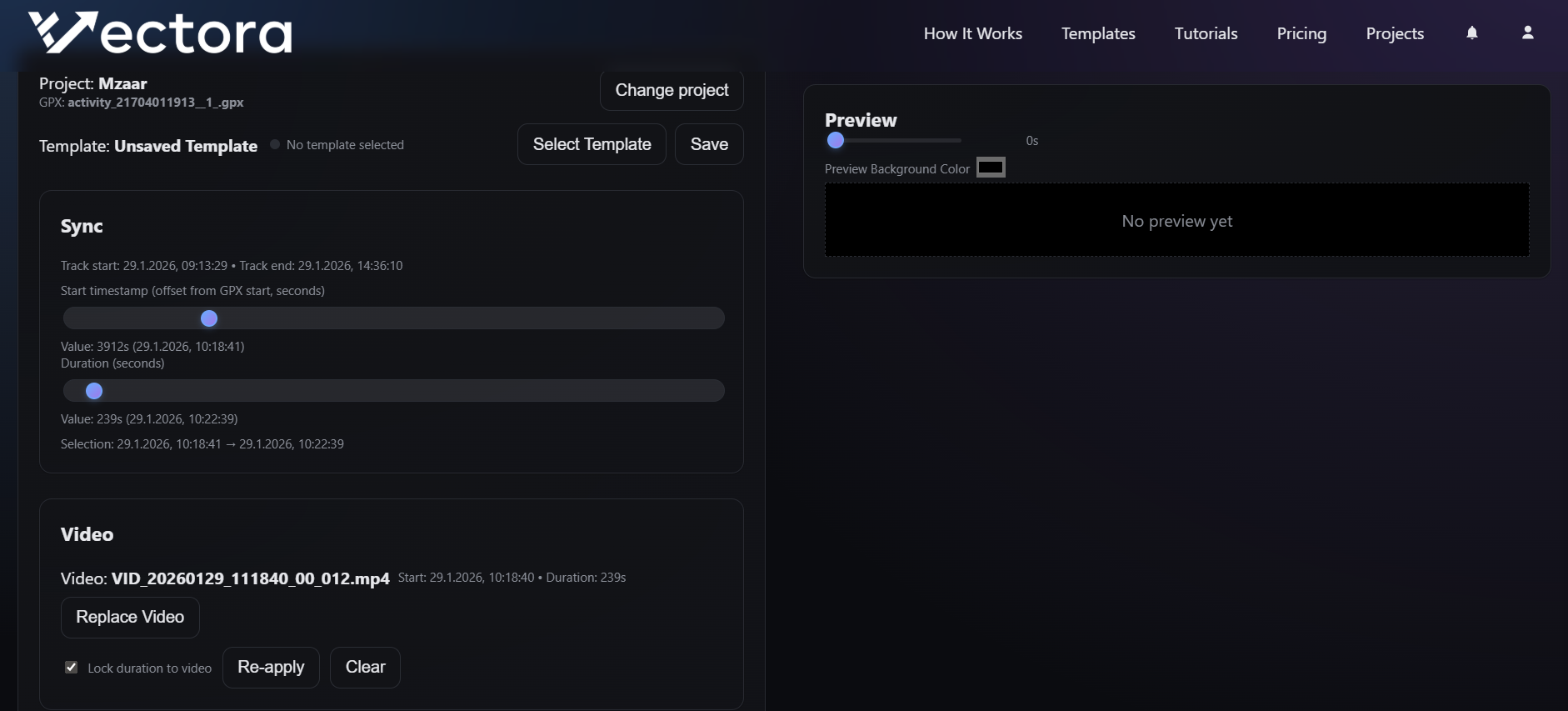Image resolution: width=1568 pixels, height=711 pixels.
Task: Click the video filename VID_20260129_111840_00_012.mp4
Action: 251,578
